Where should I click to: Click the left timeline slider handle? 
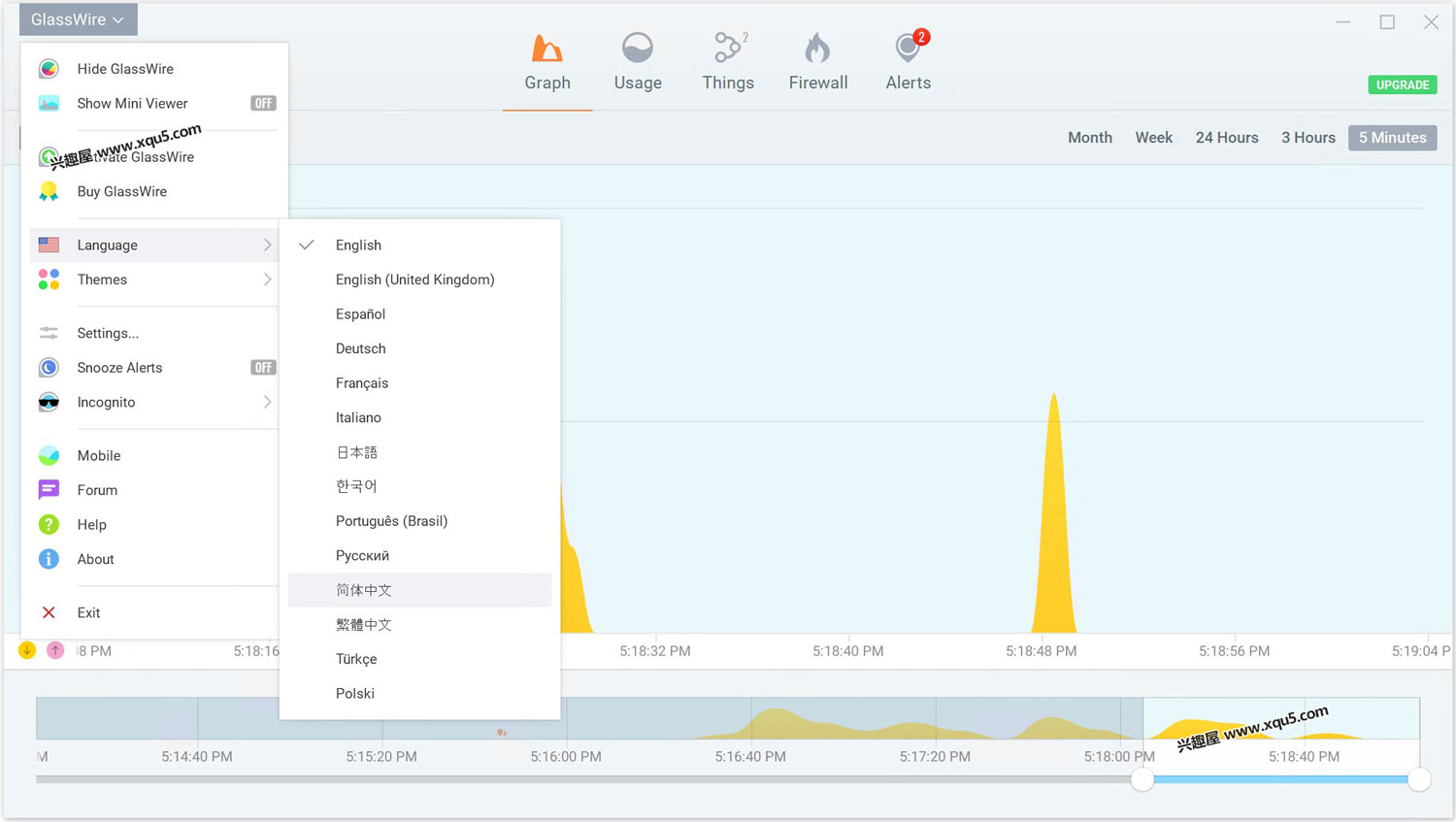point(1142,779)
